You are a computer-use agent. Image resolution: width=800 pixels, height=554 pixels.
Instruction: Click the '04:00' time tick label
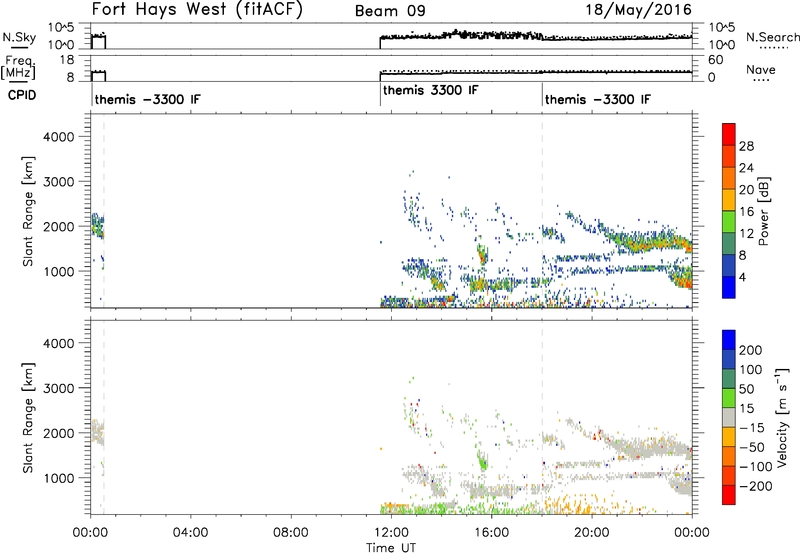tap(190, 533)
